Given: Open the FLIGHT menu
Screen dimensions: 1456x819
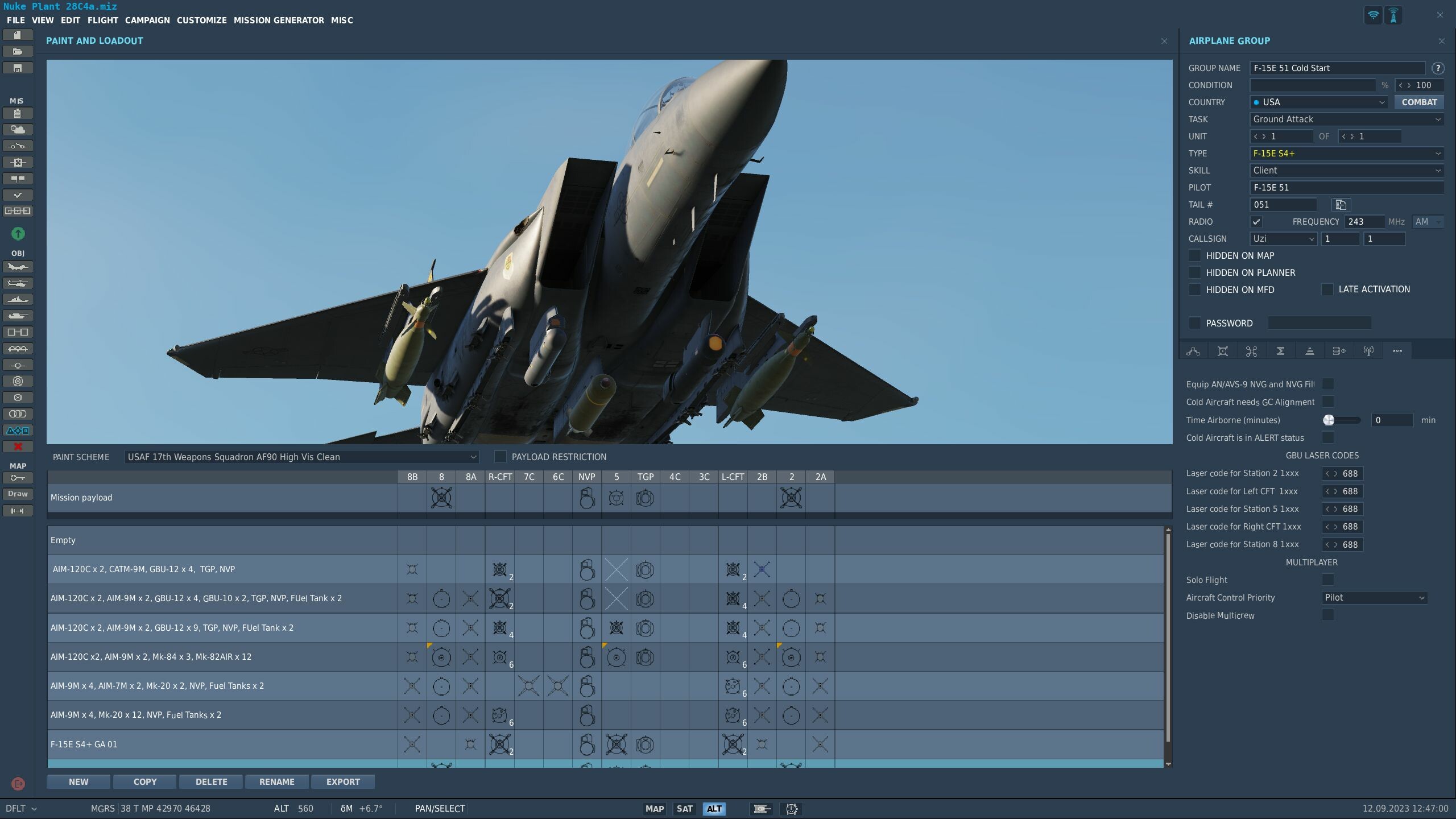Looking at the screenshot, I should pos(103,20).
